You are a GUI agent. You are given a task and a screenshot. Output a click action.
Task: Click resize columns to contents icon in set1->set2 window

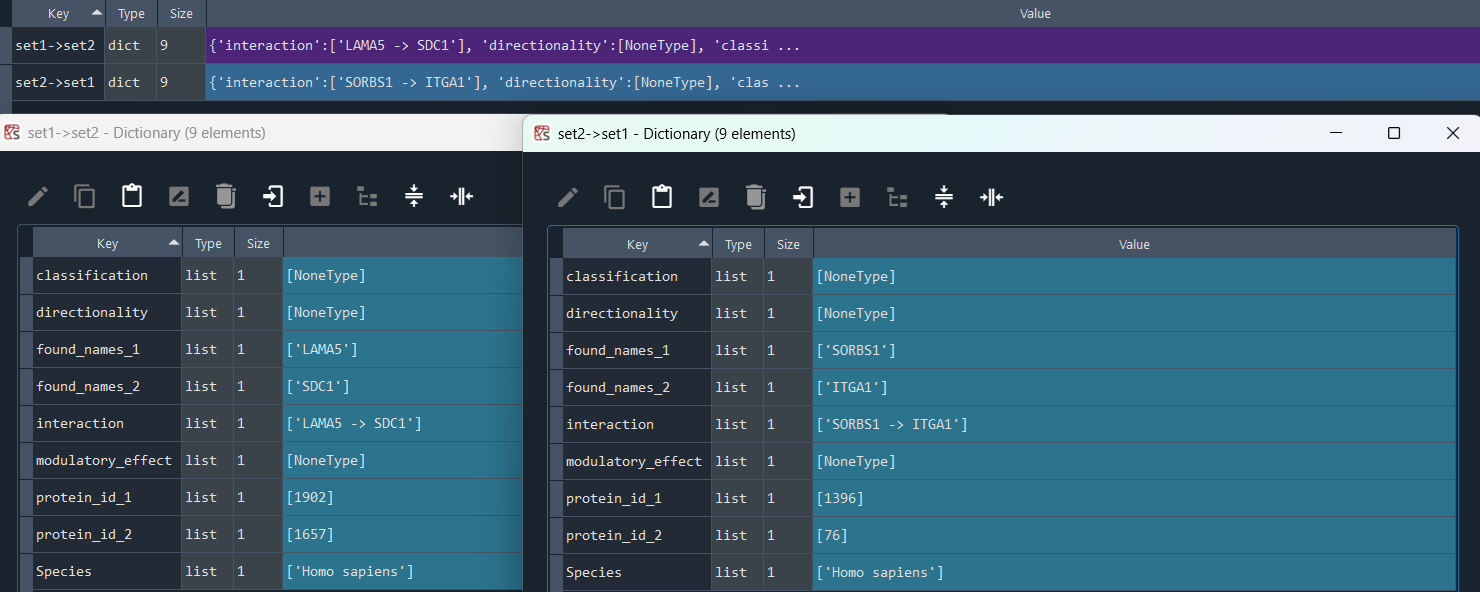(x=461, y=196)
